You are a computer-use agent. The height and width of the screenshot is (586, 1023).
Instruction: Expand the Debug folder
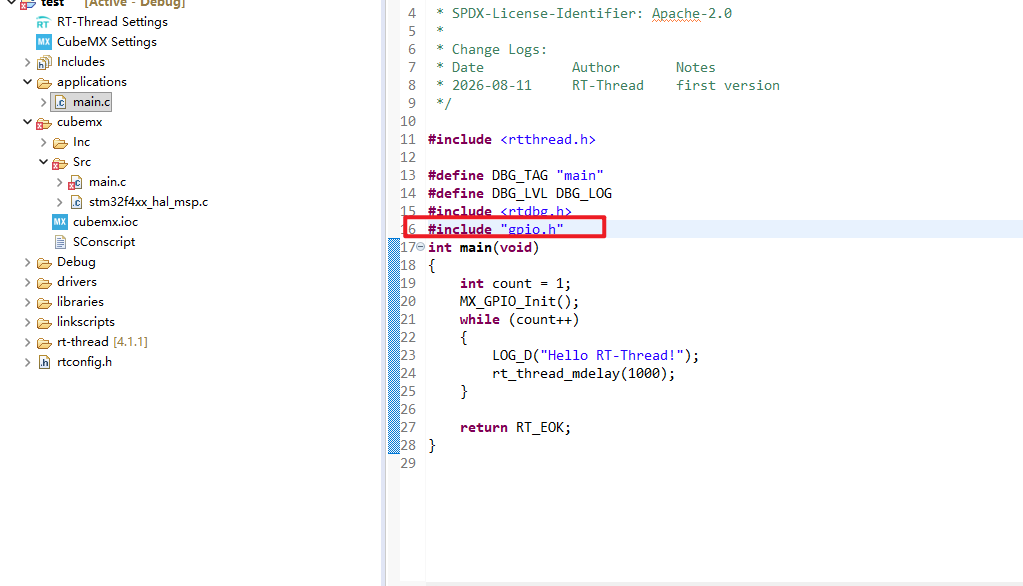(x=27, y=262)
